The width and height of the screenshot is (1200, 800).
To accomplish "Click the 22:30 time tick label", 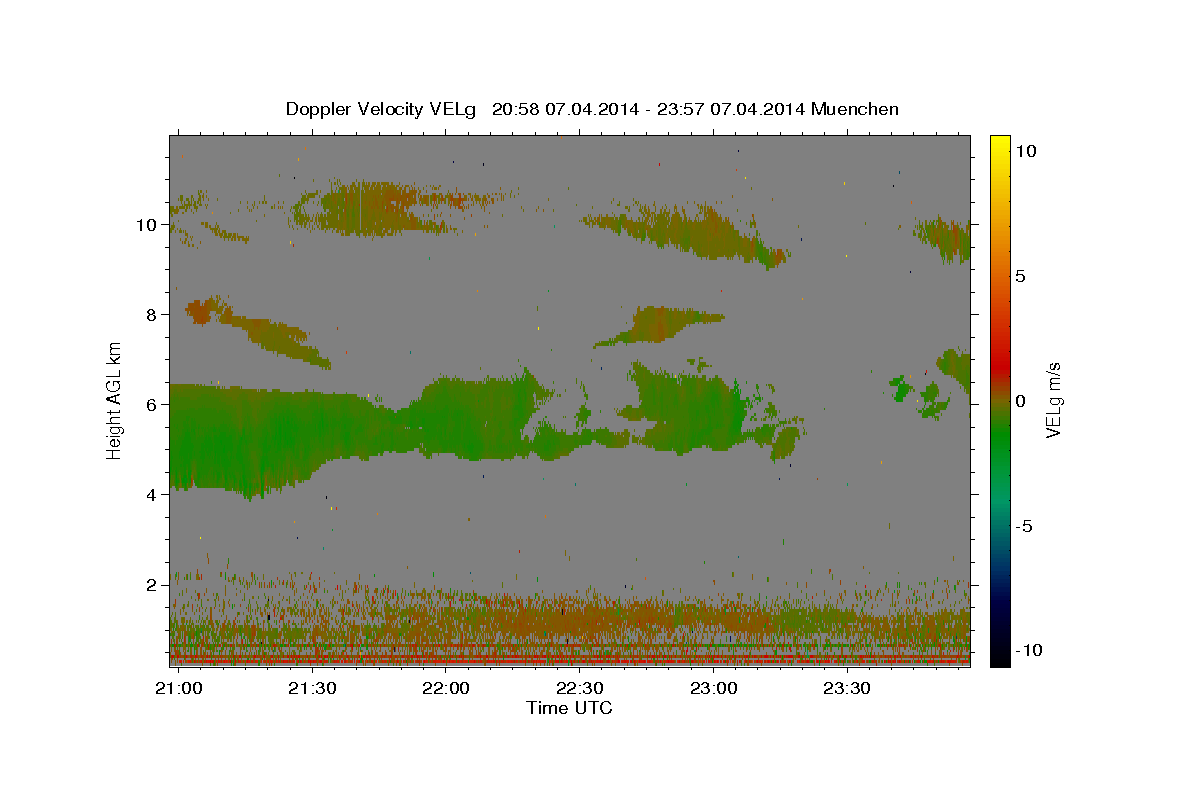I will [579, 689].
